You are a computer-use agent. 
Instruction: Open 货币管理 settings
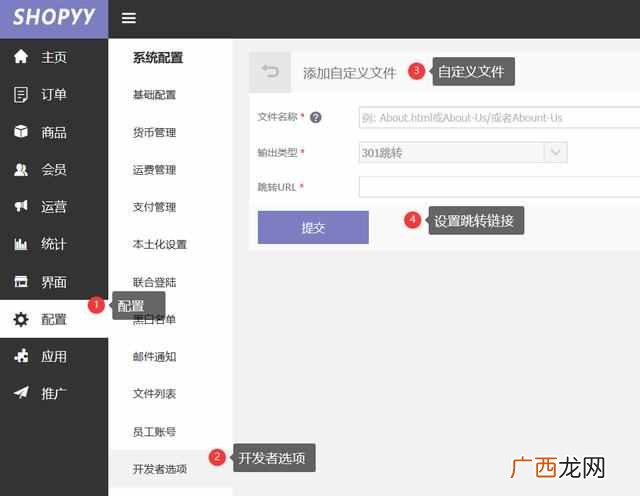(x=154, y=133)
